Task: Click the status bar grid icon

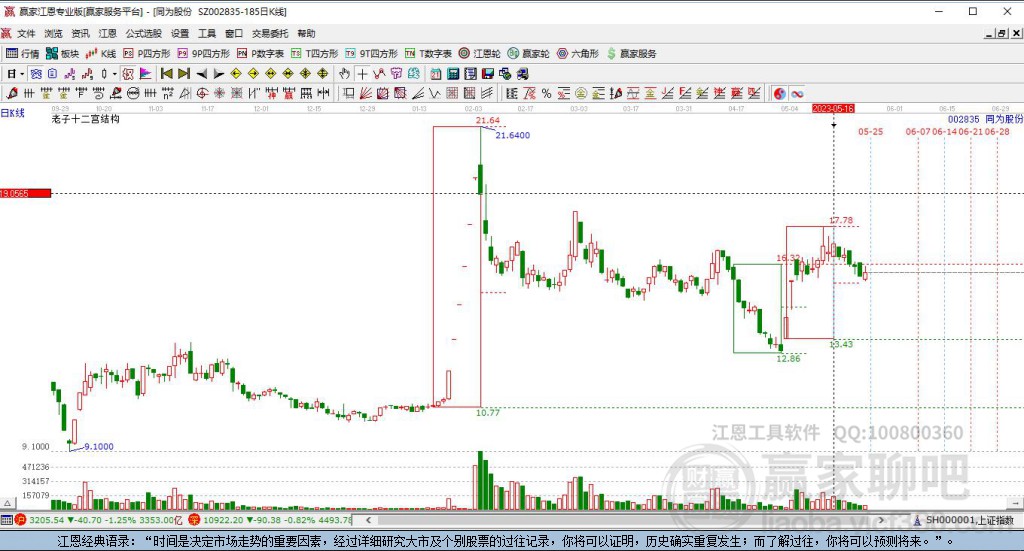Action: click(7, 520)
